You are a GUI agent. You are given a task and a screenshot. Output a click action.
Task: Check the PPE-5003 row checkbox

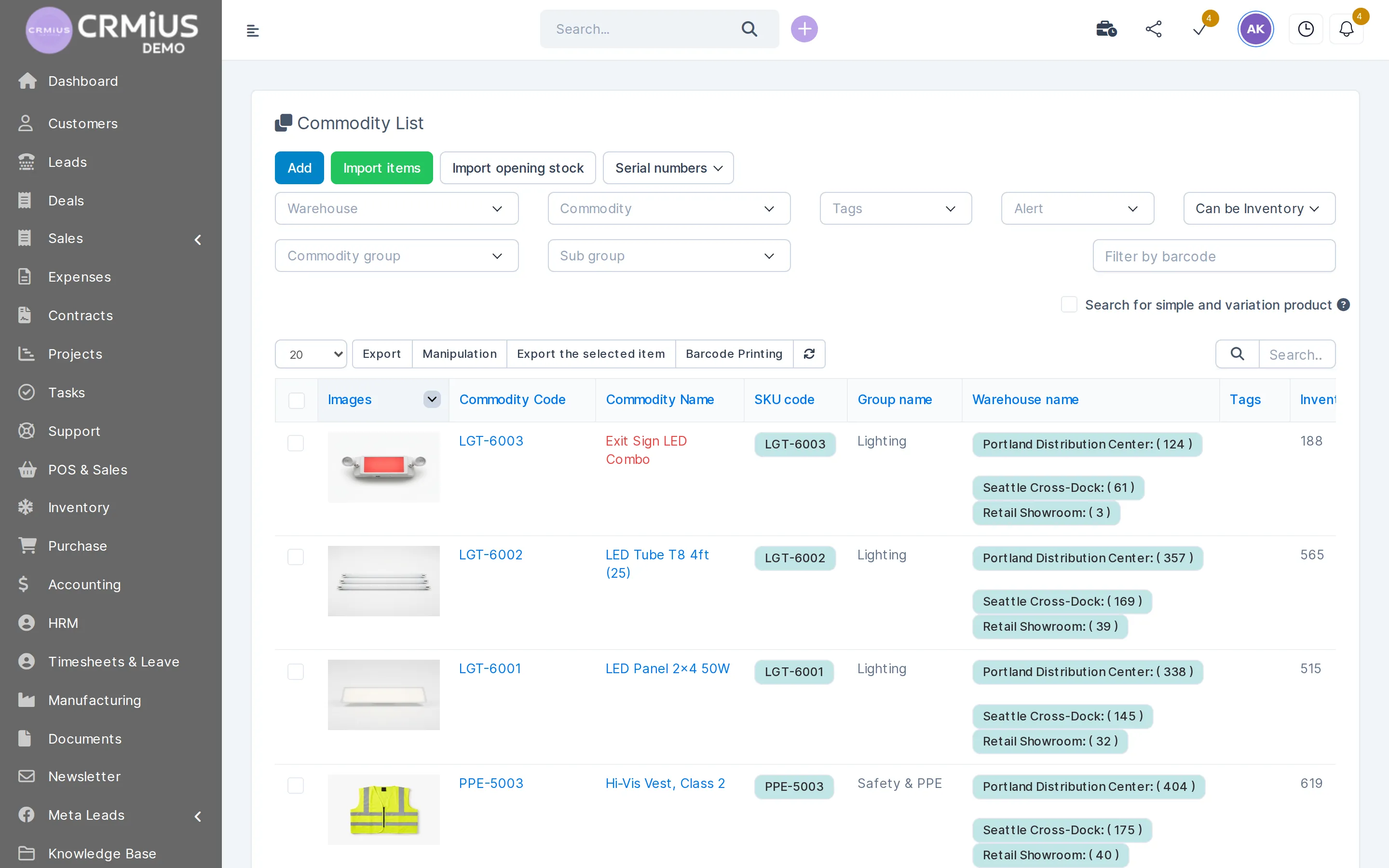click(296, 785)
